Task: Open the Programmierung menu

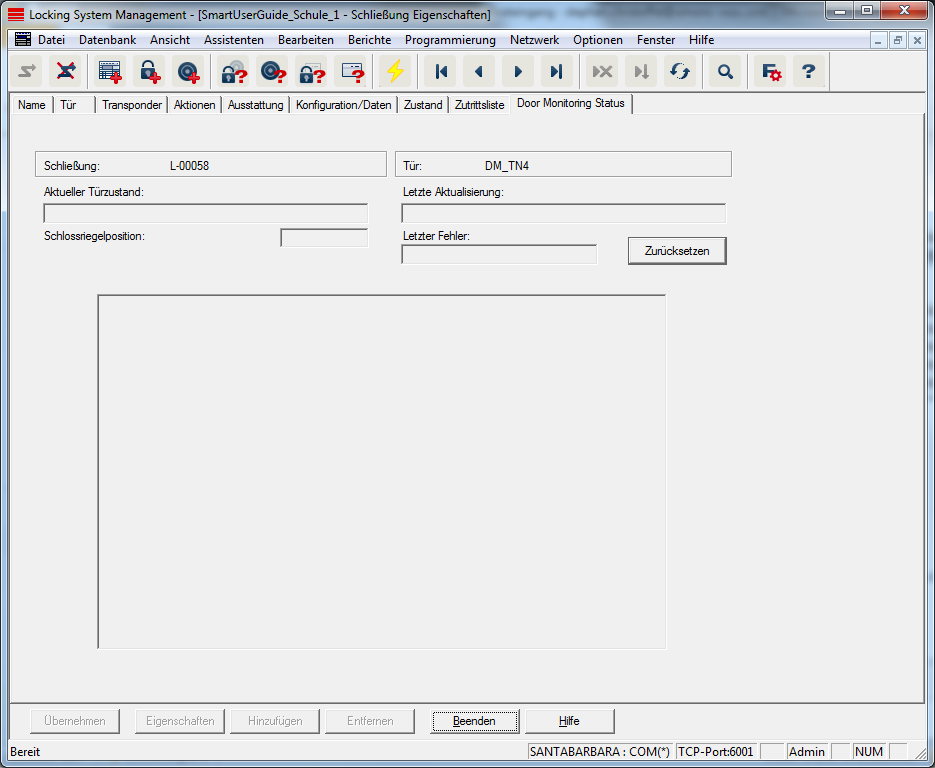Action: point(450,40)
